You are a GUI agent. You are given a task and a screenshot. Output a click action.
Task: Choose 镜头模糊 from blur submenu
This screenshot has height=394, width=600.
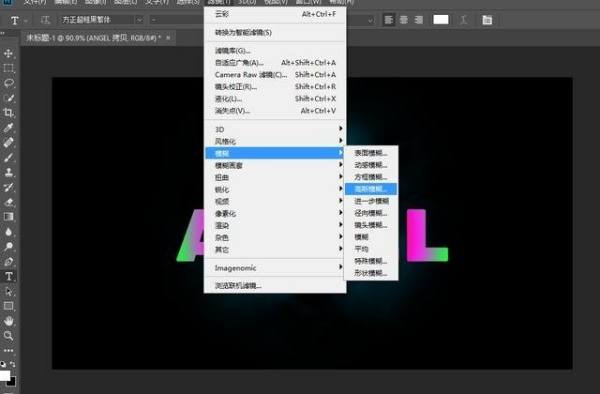(371, 225)
